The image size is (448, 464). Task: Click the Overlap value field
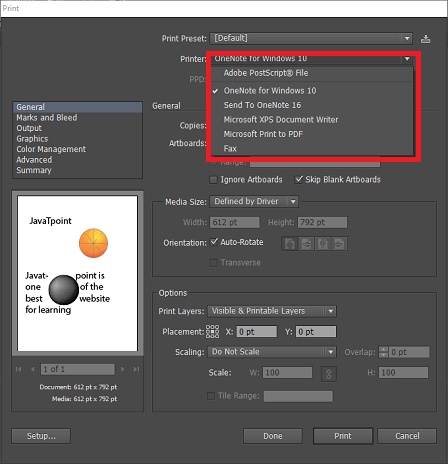click(x=409, y=352)
